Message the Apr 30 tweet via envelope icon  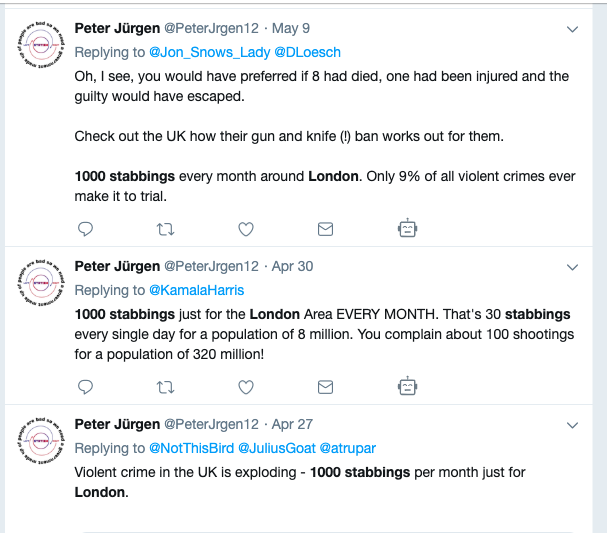click(x=325, y=387)
